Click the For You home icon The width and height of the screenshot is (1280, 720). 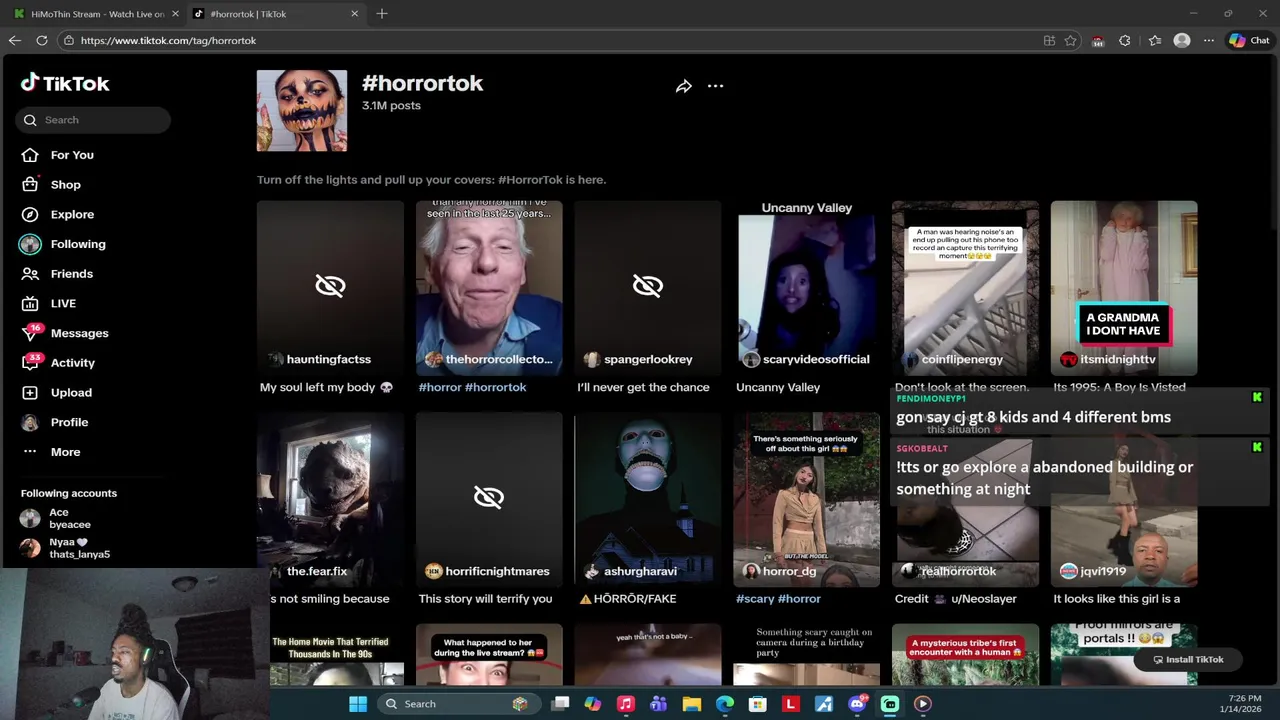click(x=30, y=155)
